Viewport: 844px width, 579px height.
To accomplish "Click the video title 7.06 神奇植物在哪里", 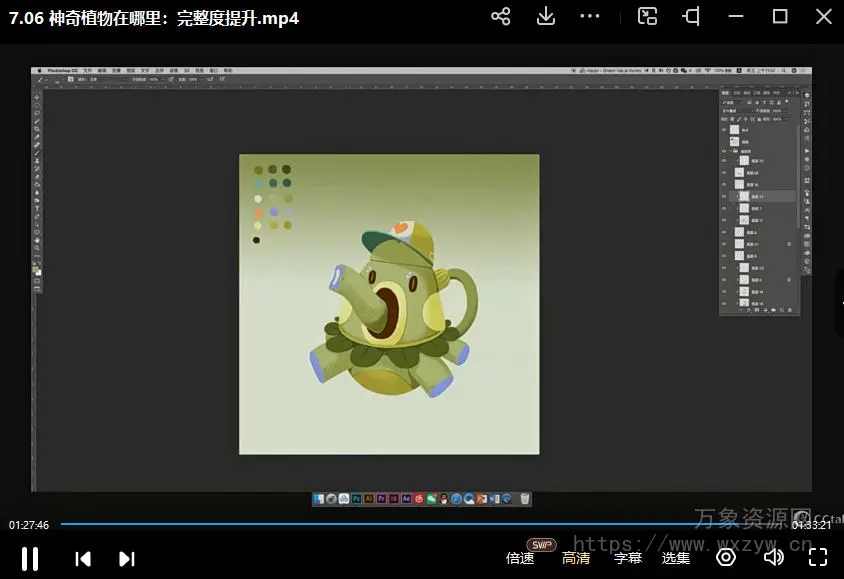I will click(x=154, y=18).
